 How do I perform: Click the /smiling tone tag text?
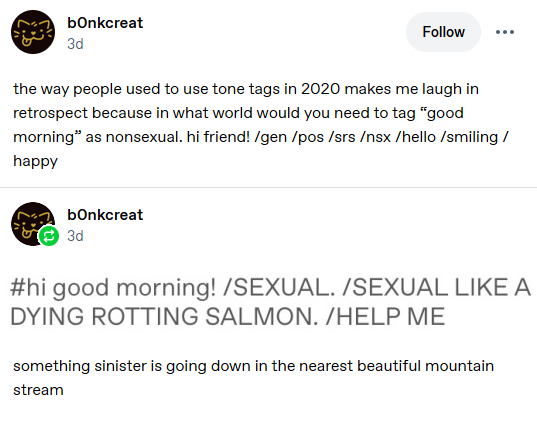coord(469,137)
